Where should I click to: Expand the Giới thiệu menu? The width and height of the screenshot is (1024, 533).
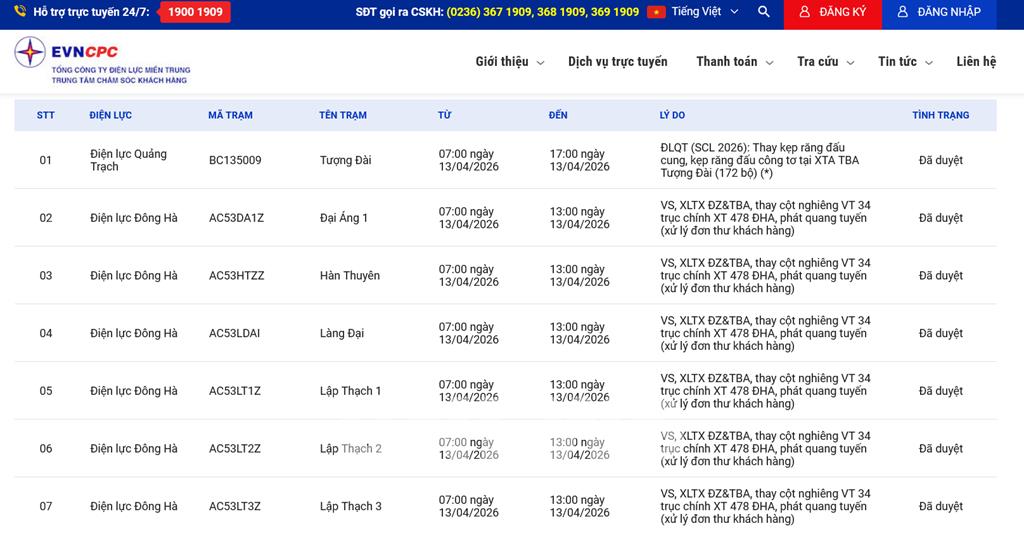click(509, 62)
